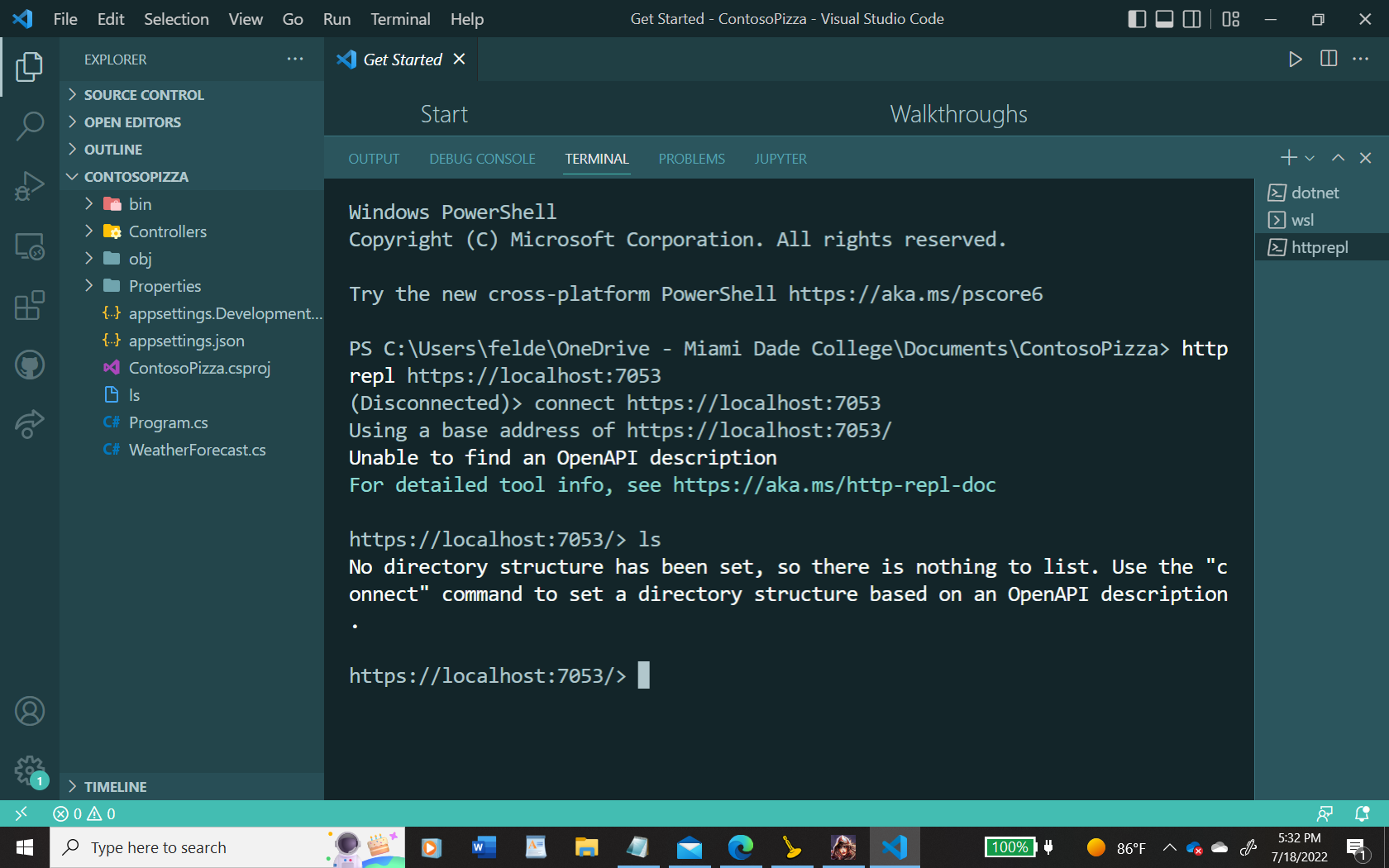Open the Explorer view in activity bar
Screen dimensions: 1389x868
30,67
